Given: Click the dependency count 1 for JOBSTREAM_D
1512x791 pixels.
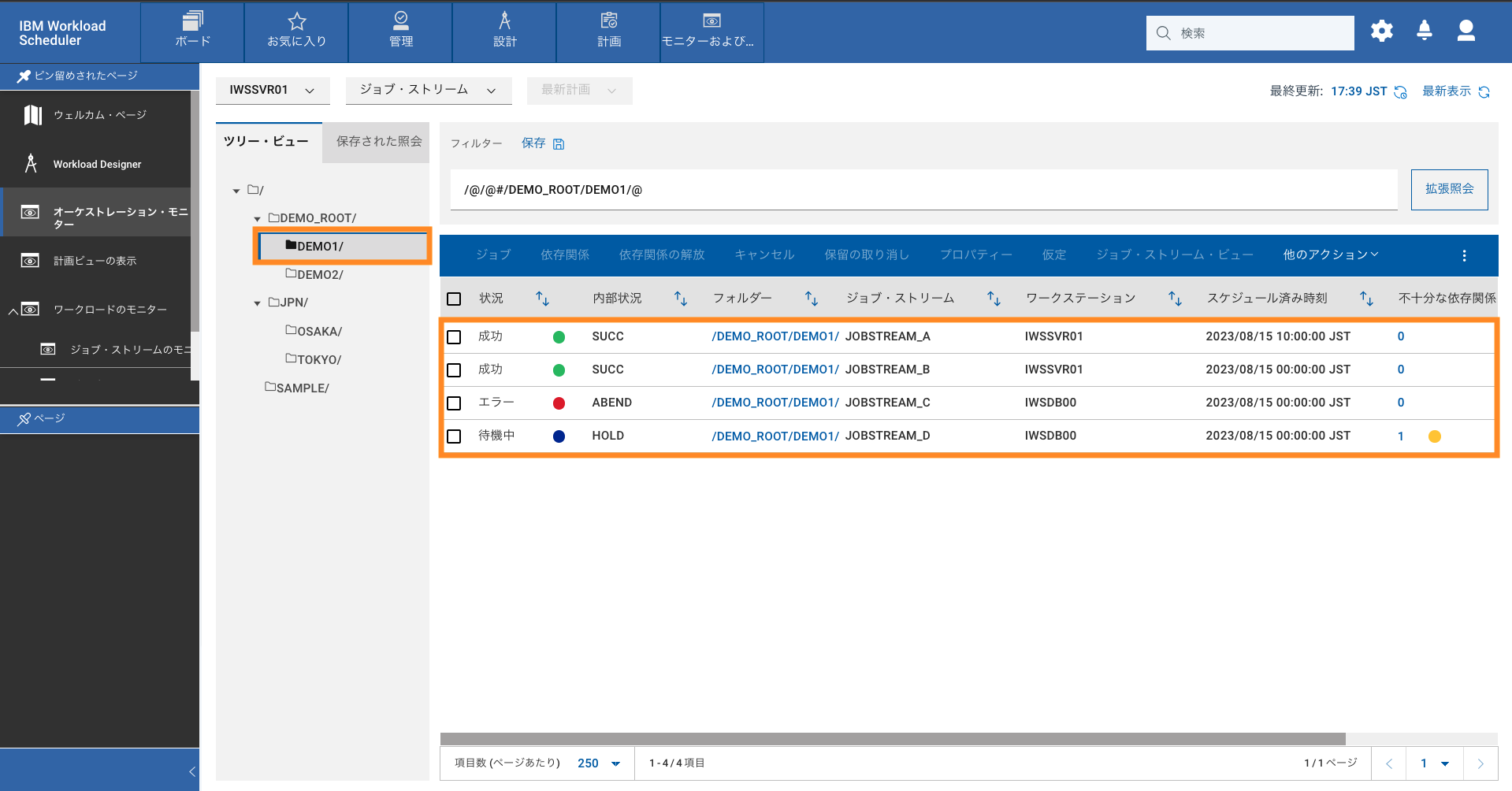Looking at the screenshot, I should (1401, 436).
